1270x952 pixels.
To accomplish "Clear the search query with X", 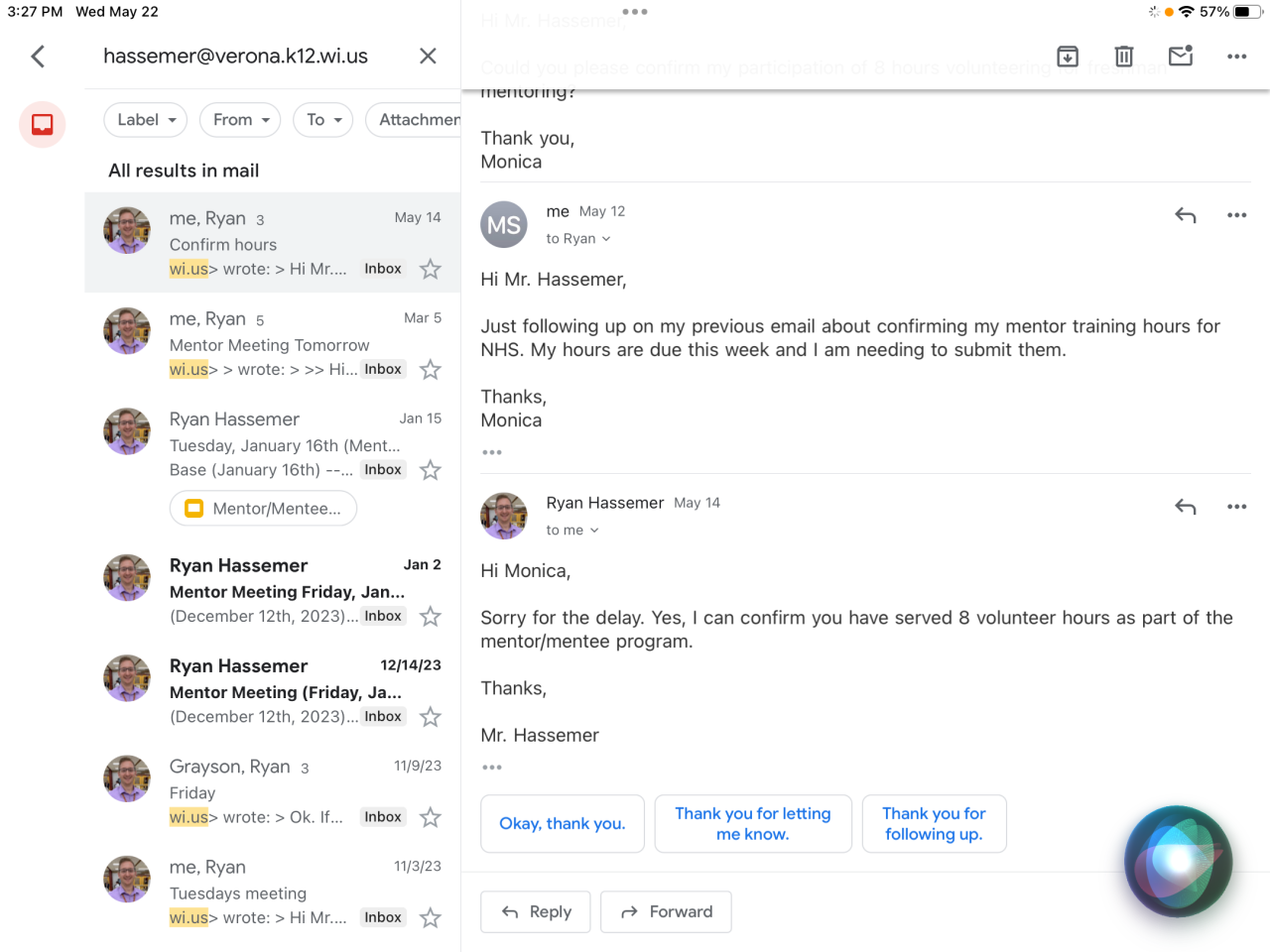I will [x=428, y=57].
